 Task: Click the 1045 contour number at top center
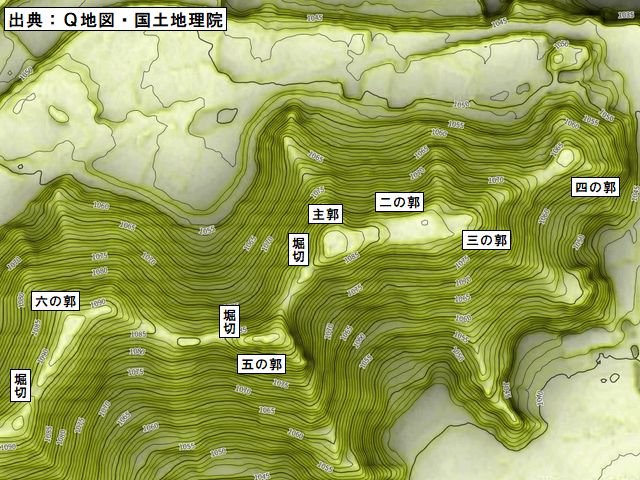316,19
